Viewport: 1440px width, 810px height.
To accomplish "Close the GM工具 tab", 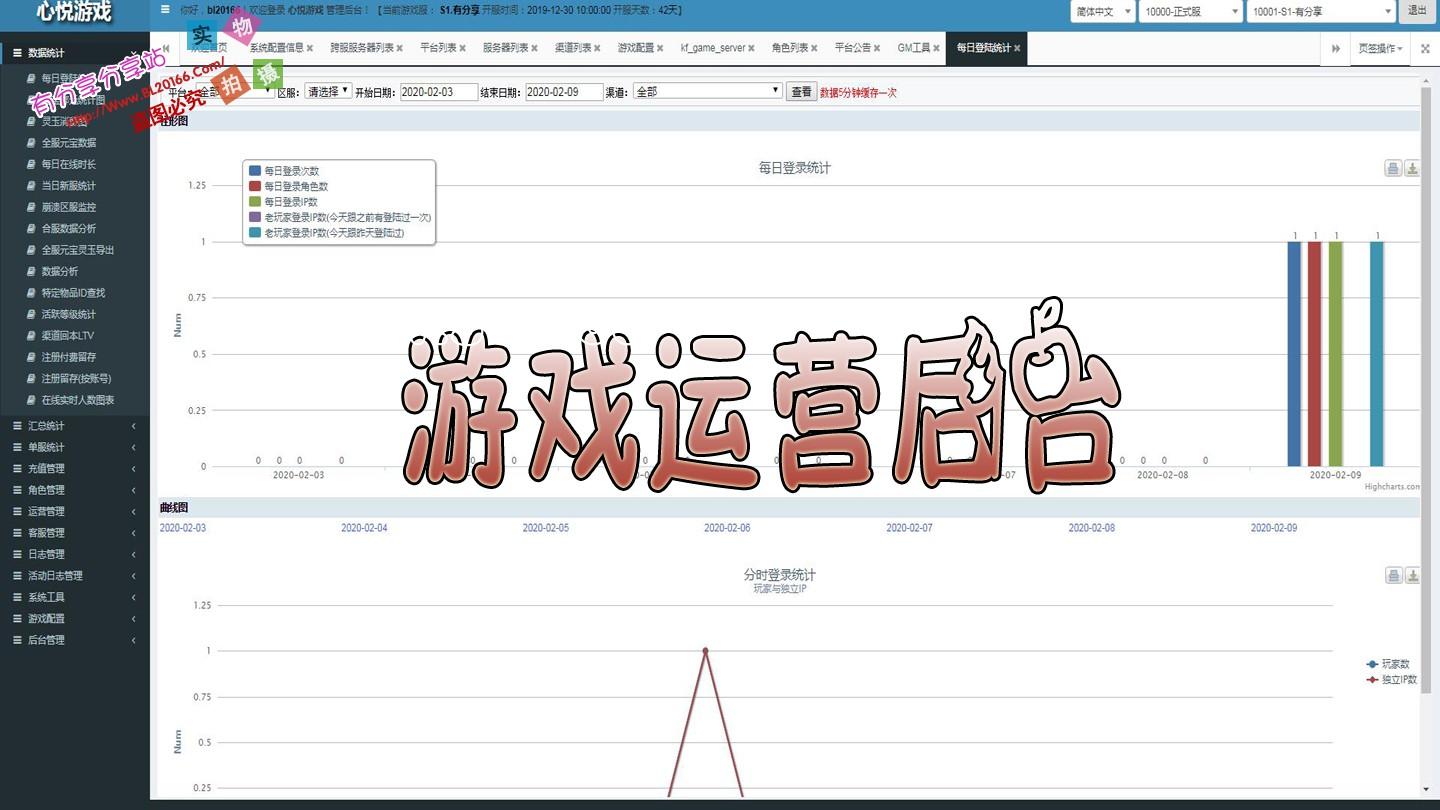I will (936, 48).
